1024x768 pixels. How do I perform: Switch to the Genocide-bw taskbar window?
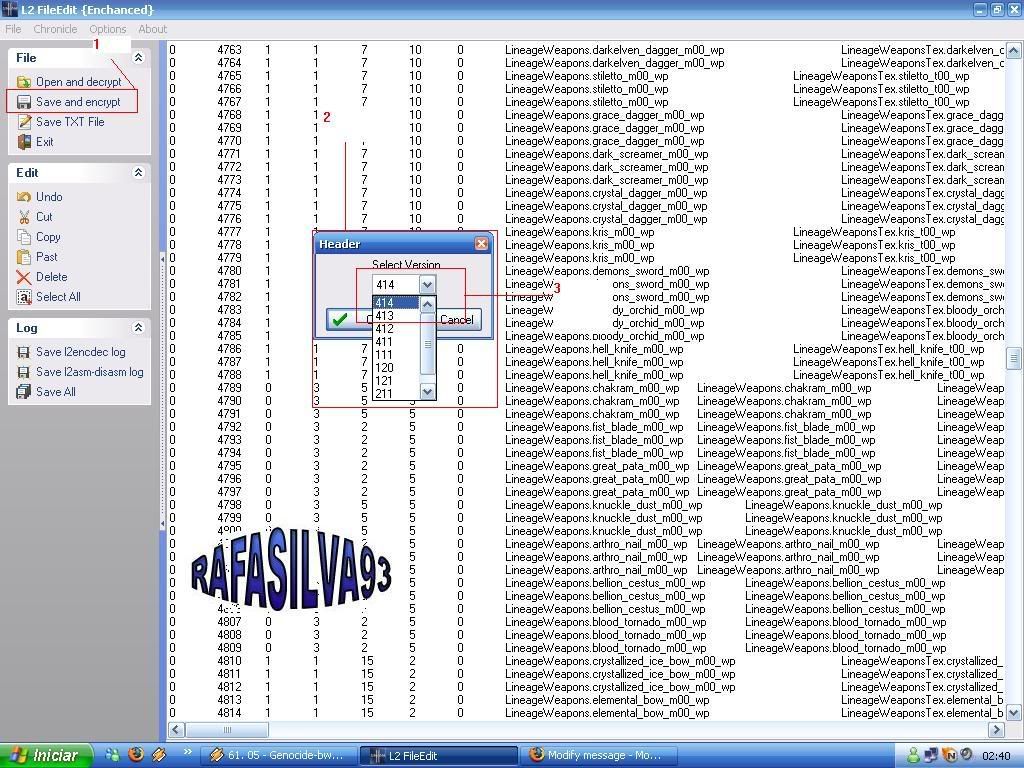(x=279, y=755)
